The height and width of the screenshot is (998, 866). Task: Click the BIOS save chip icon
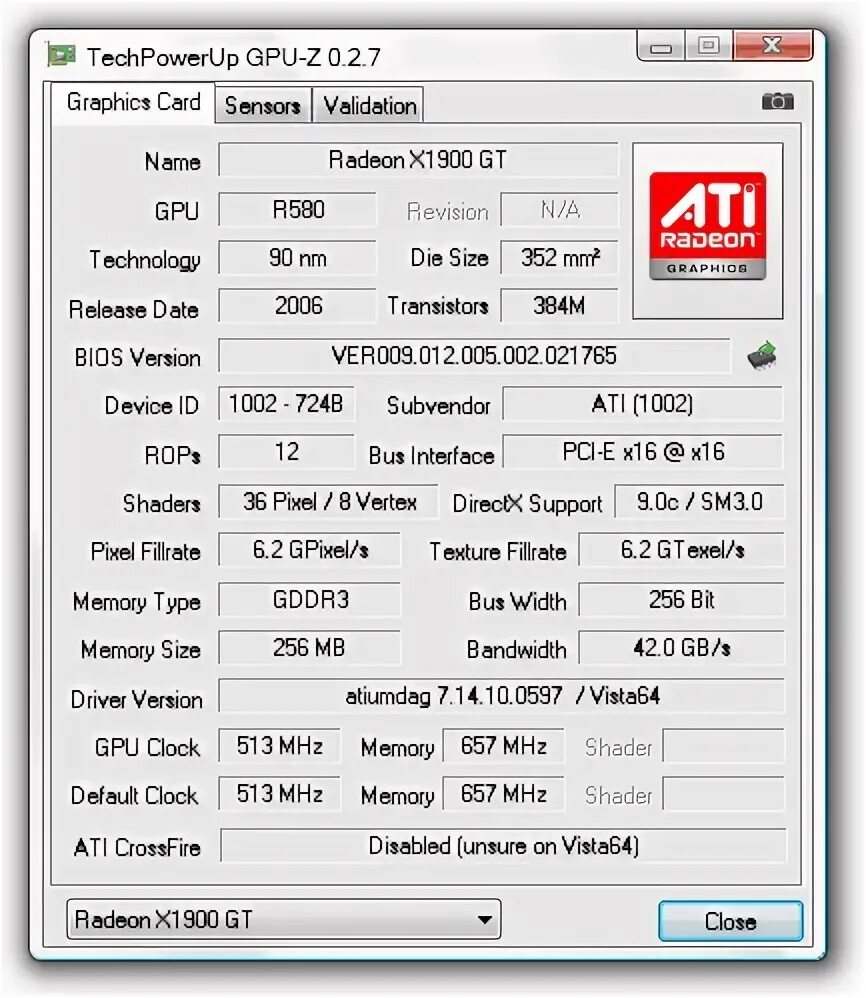click(x=762, y=355)
